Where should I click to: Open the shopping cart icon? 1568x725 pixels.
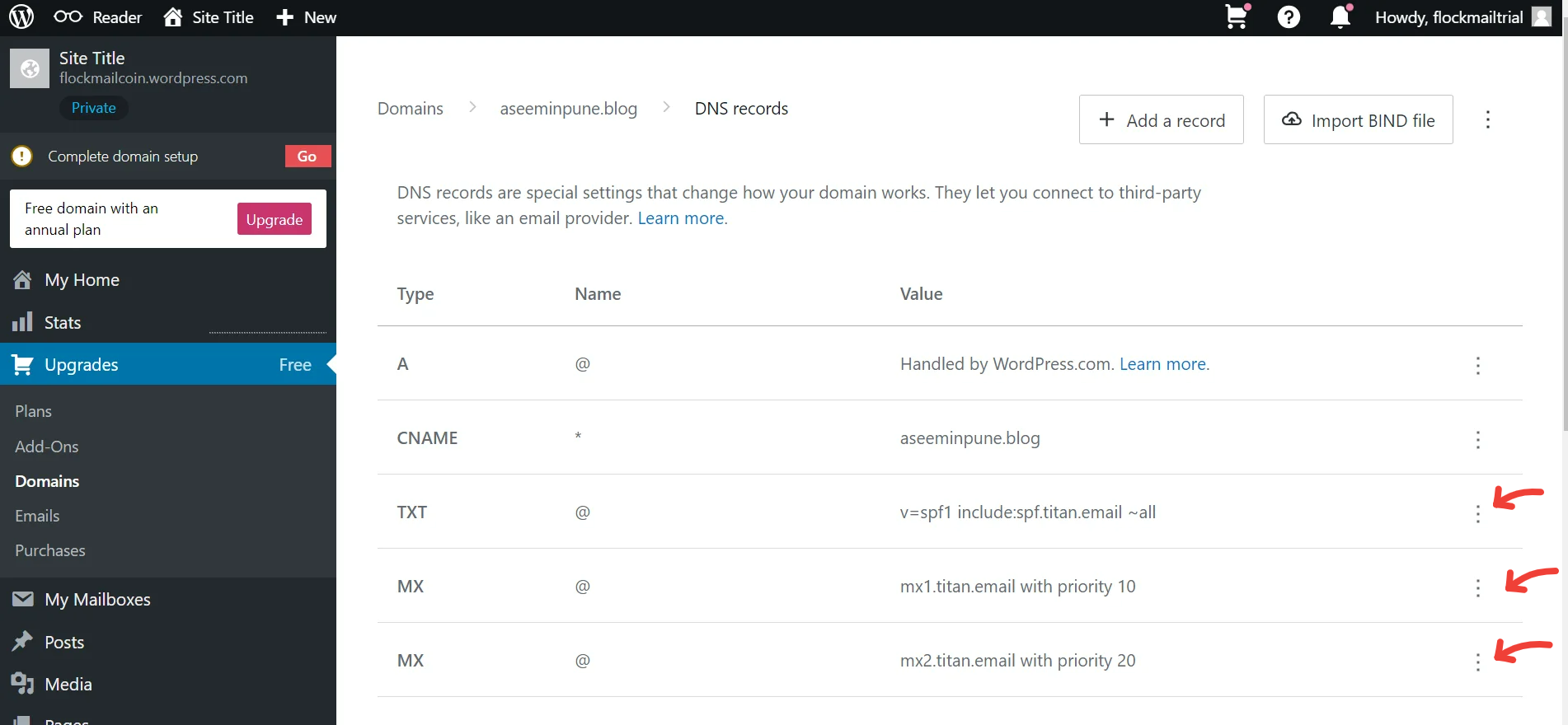click(1237, 16)
